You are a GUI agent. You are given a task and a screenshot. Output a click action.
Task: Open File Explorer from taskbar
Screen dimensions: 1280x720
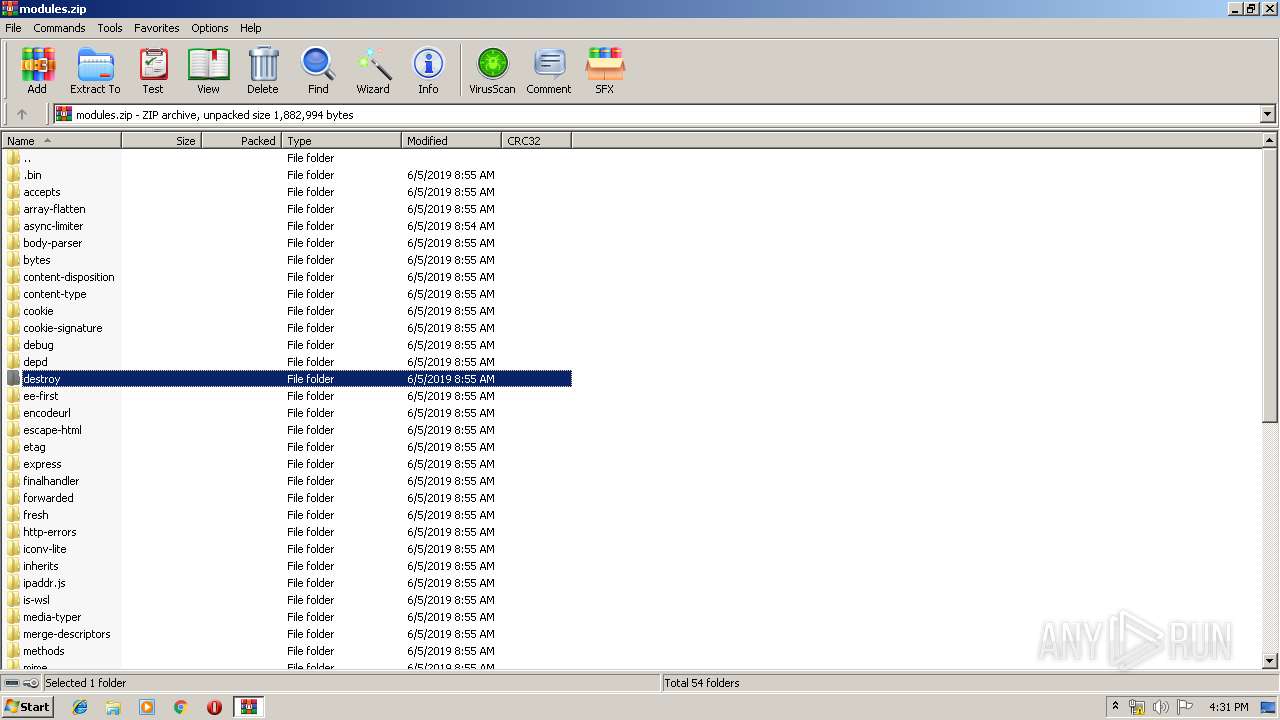(x=113, y=707)
